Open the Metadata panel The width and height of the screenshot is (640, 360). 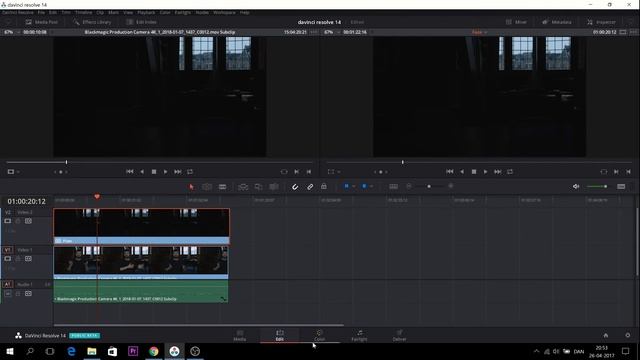pos(557,22)
